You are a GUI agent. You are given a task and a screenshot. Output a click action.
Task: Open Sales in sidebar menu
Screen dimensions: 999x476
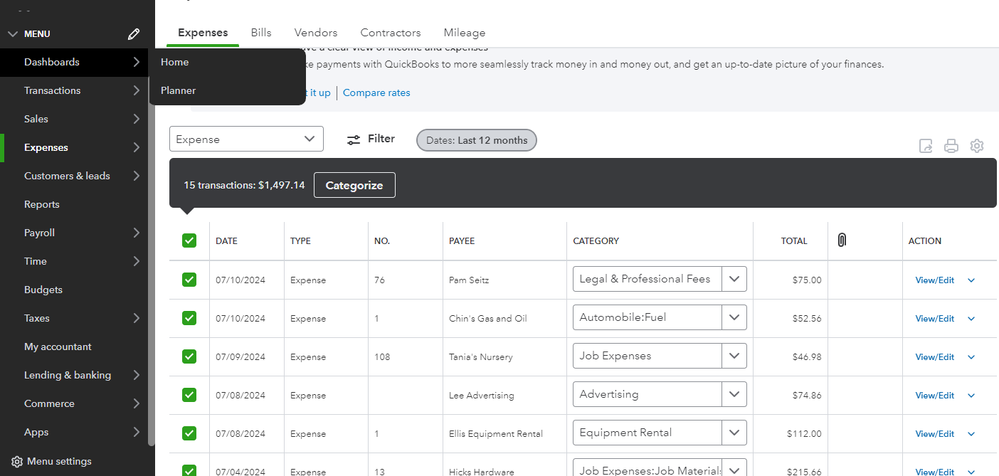(75, 119)
